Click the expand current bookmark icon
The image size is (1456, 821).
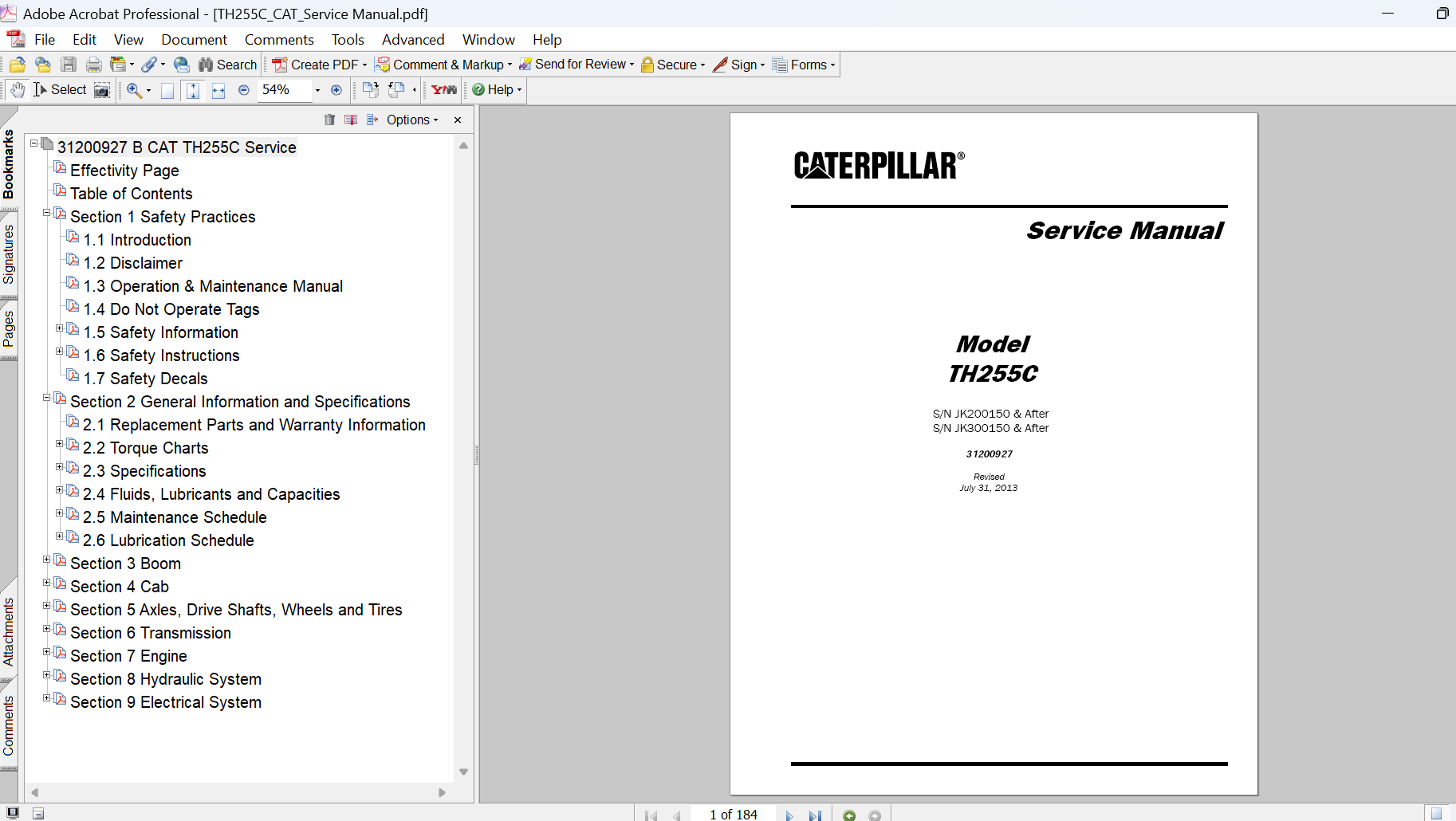(372, 120)
